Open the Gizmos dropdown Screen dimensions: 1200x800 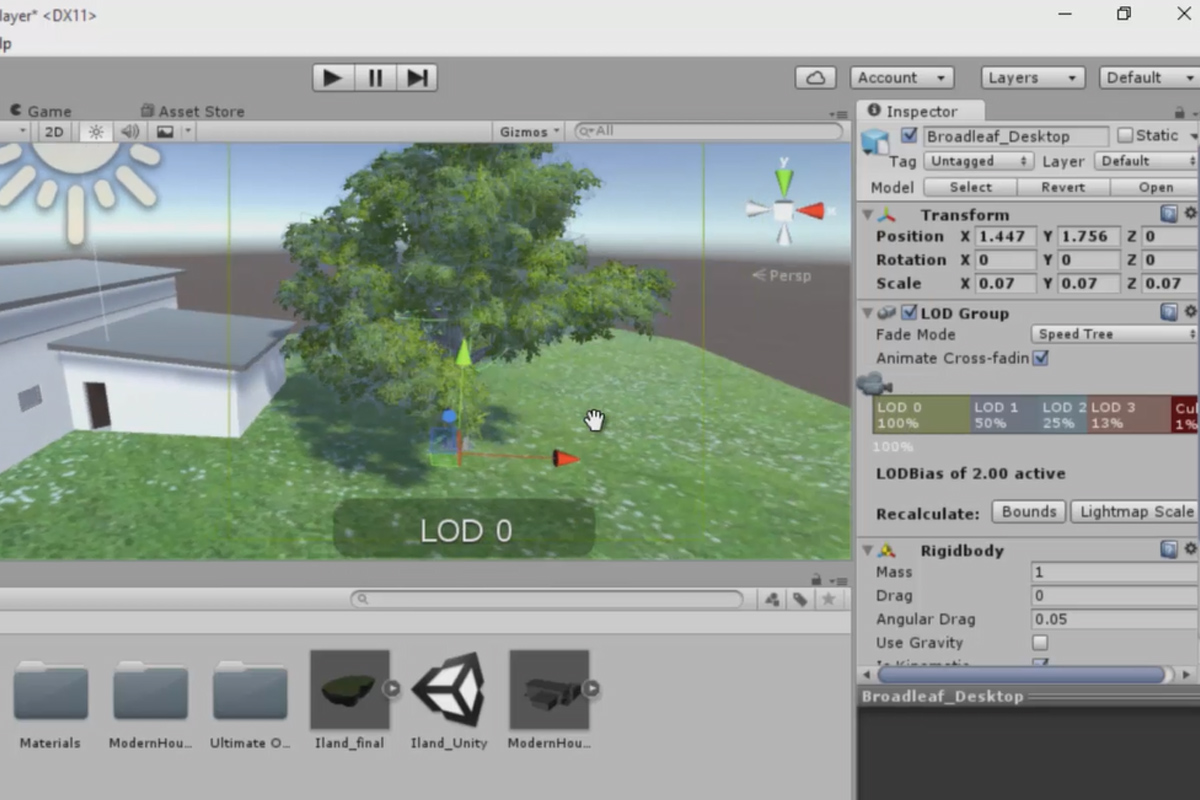coord(528,131)
